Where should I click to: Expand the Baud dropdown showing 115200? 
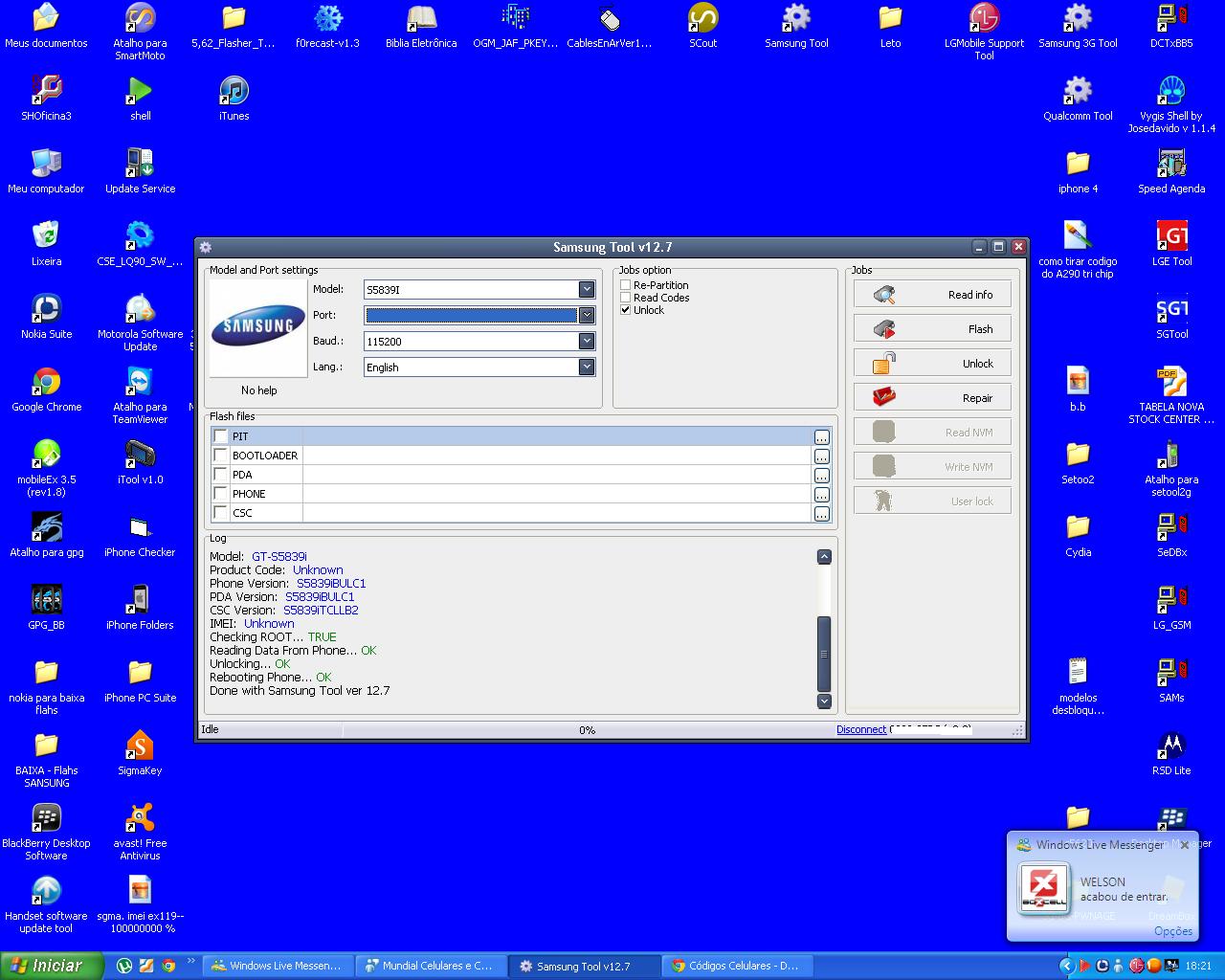587,341
